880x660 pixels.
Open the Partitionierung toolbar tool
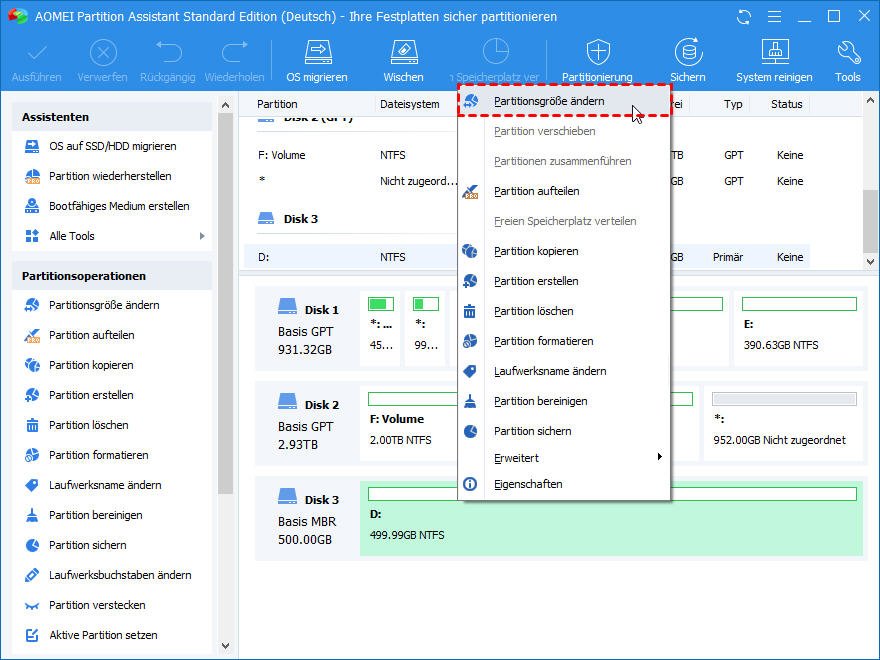pyautogui.click(x=597, y=61)
